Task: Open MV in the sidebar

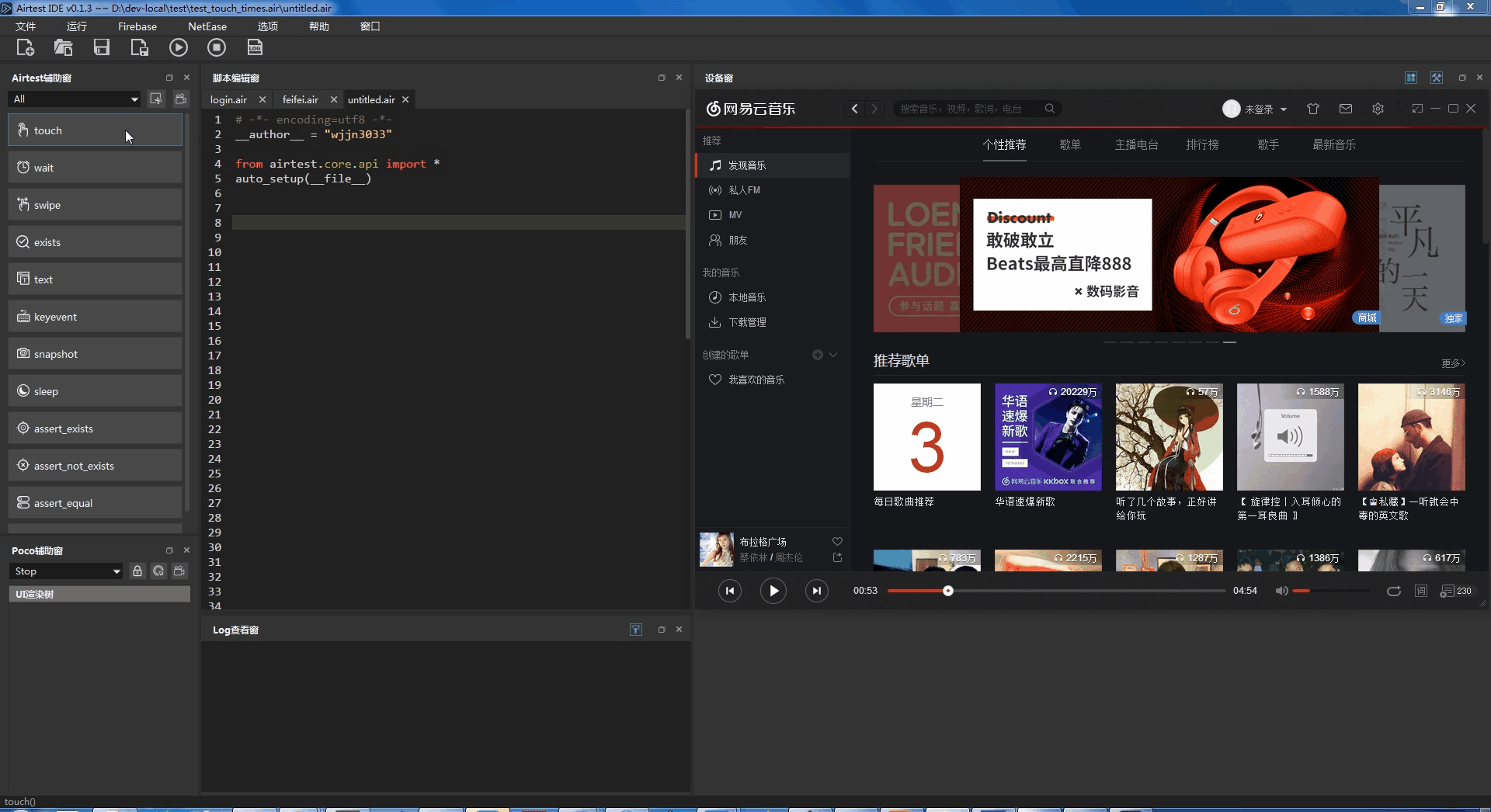Action: pyautogui.click(x=773, y=215)
